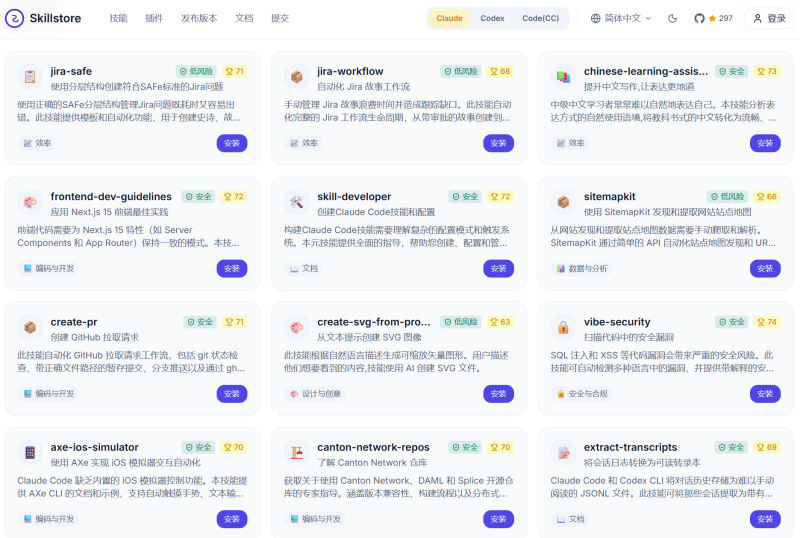Click the score 74 trophy badge on vibe-security

pos(767,322)
